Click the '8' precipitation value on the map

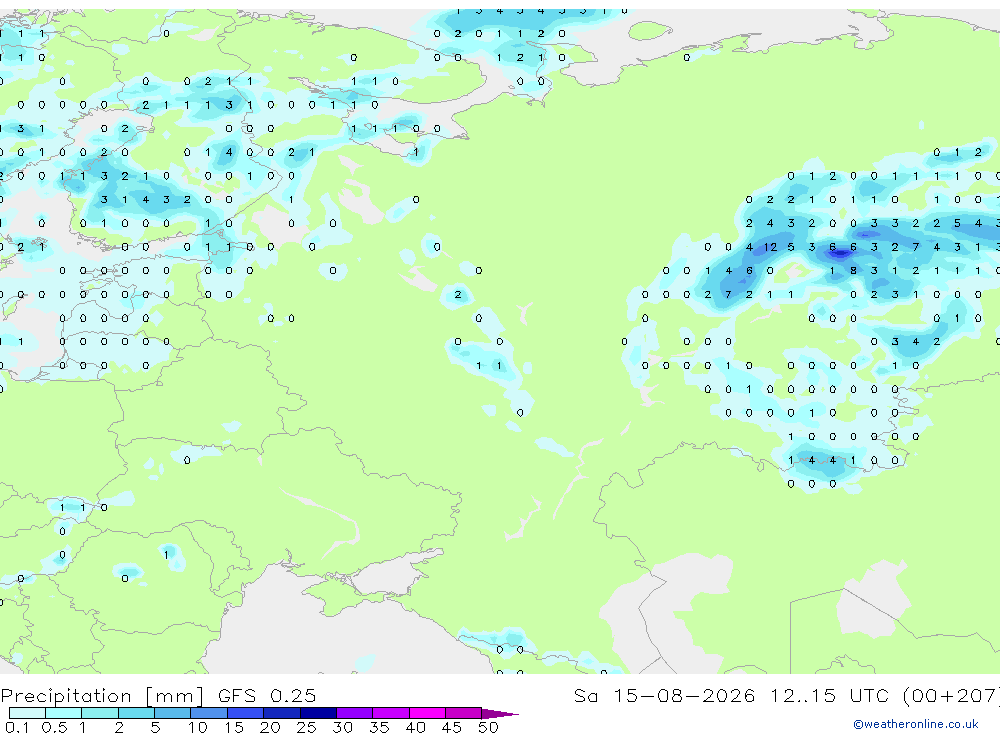[853, 270]
